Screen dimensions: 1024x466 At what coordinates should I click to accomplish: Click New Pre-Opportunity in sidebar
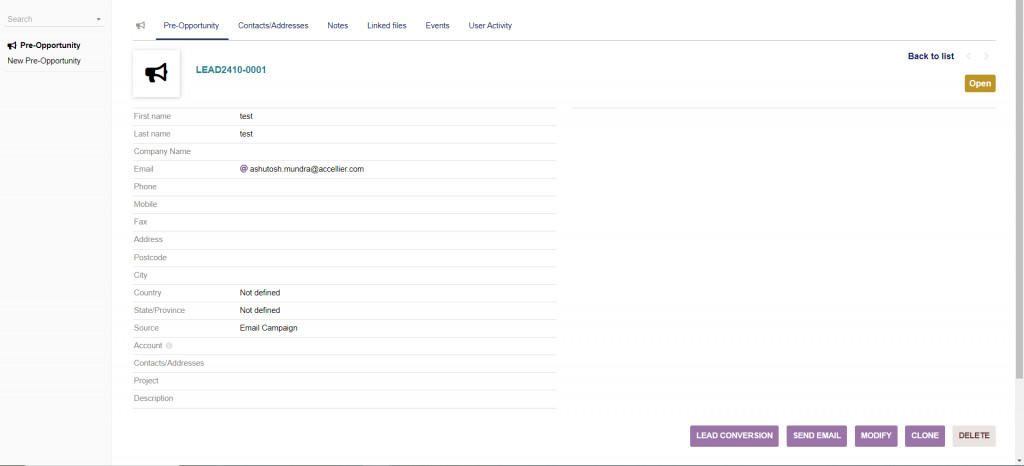point(44,61)
